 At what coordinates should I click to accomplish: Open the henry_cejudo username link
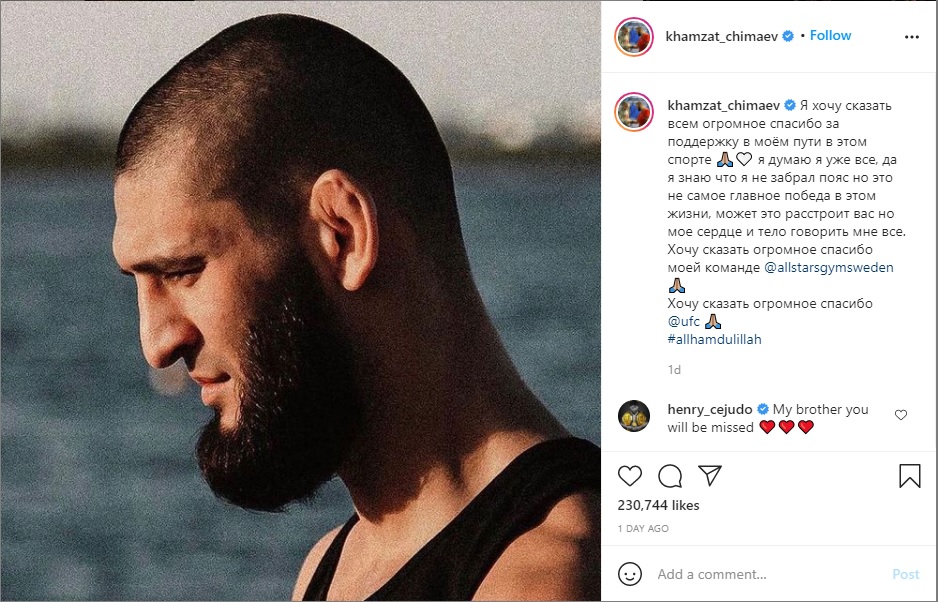click(709, 409)
